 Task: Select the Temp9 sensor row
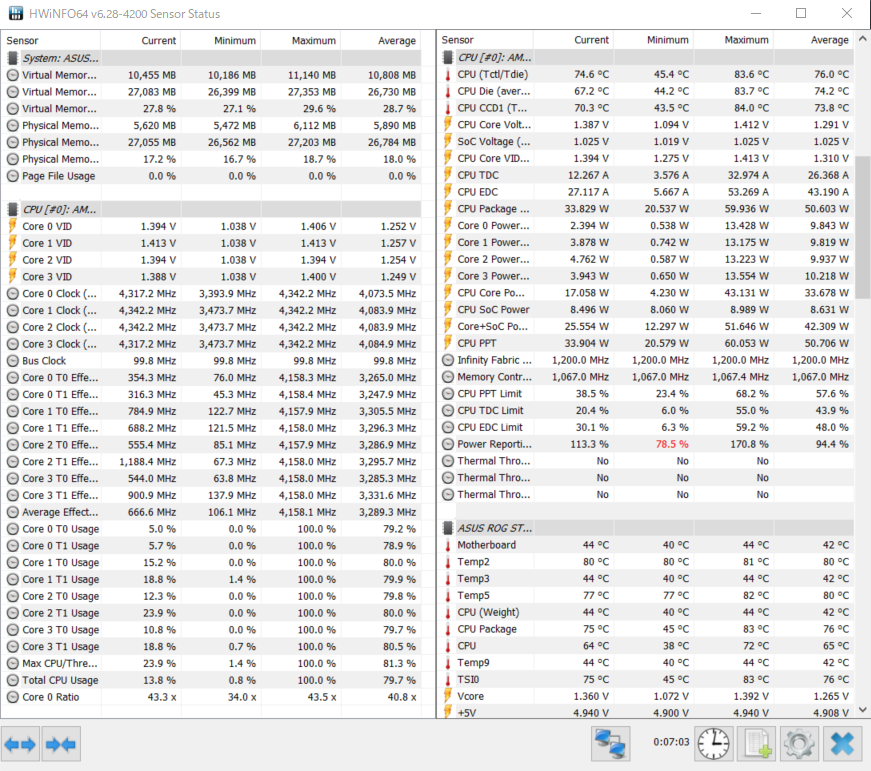click(x=645, y=663)
